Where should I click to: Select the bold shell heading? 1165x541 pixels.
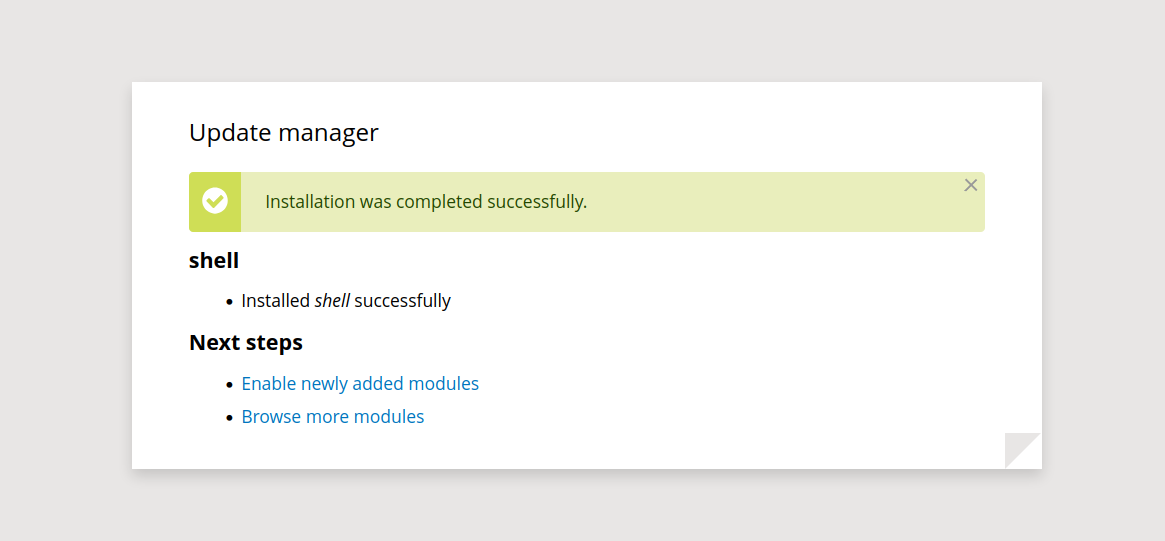(x=214, y=261)
